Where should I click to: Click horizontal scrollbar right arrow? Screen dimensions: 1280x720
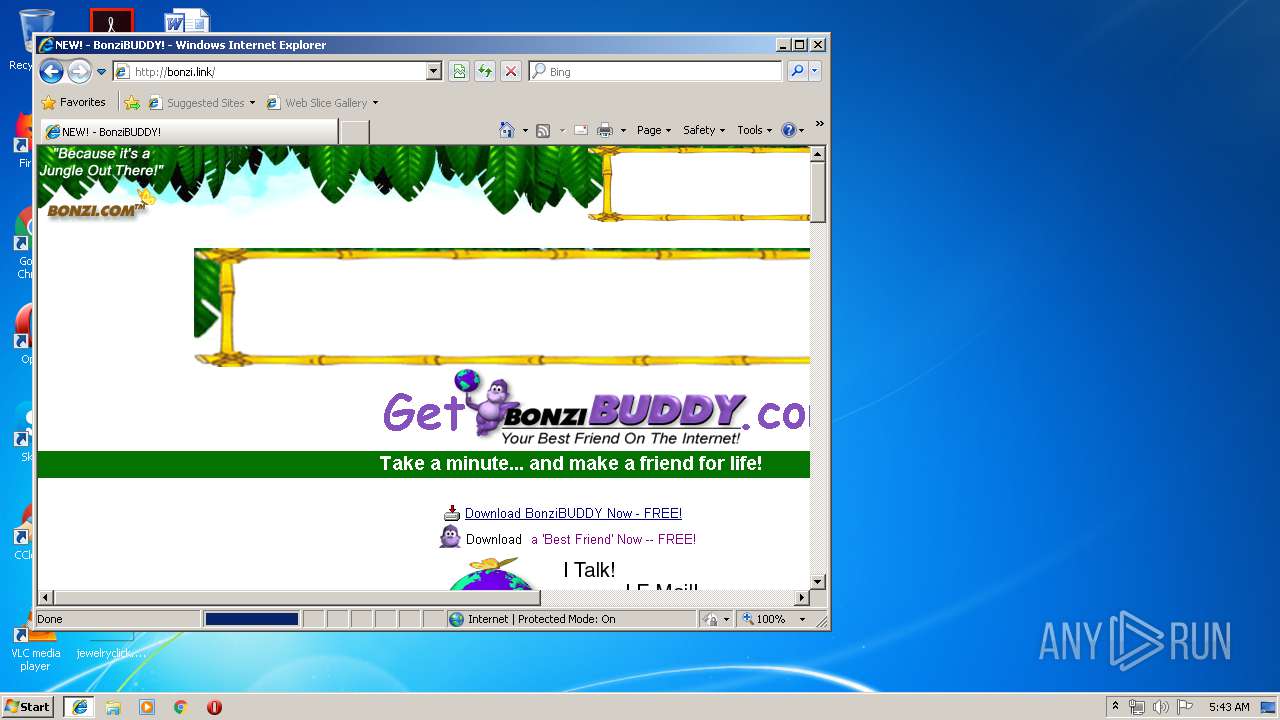pos(801,598)
